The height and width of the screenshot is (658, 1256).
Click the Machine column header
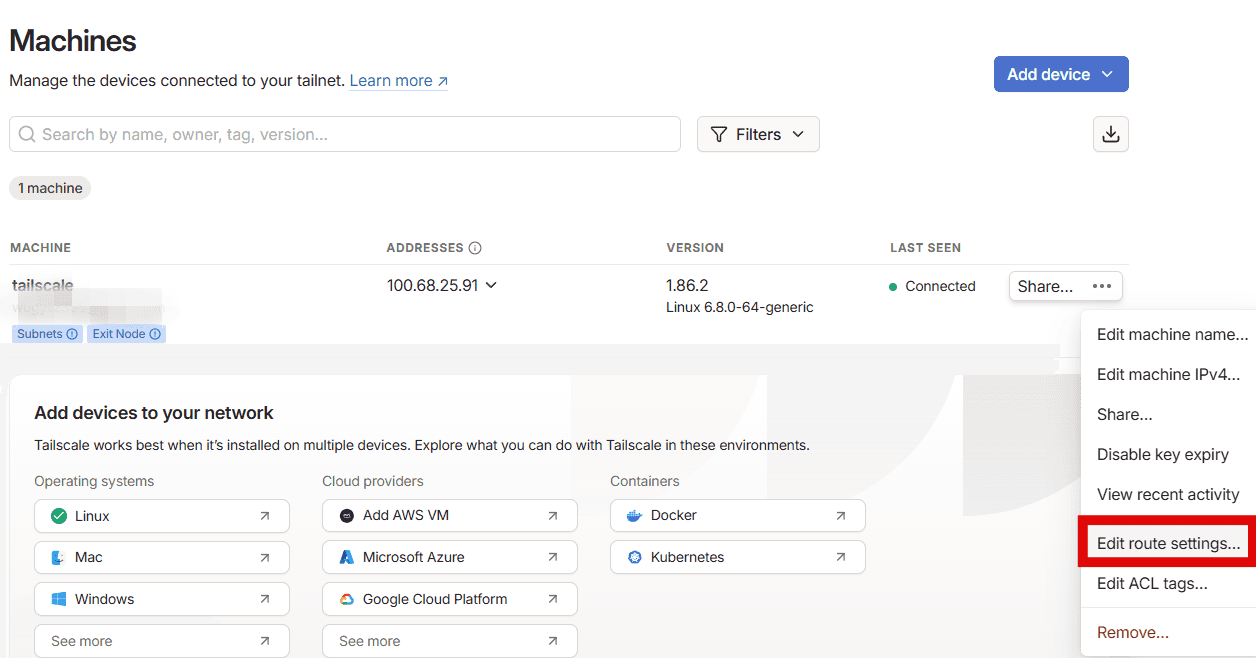40,248
